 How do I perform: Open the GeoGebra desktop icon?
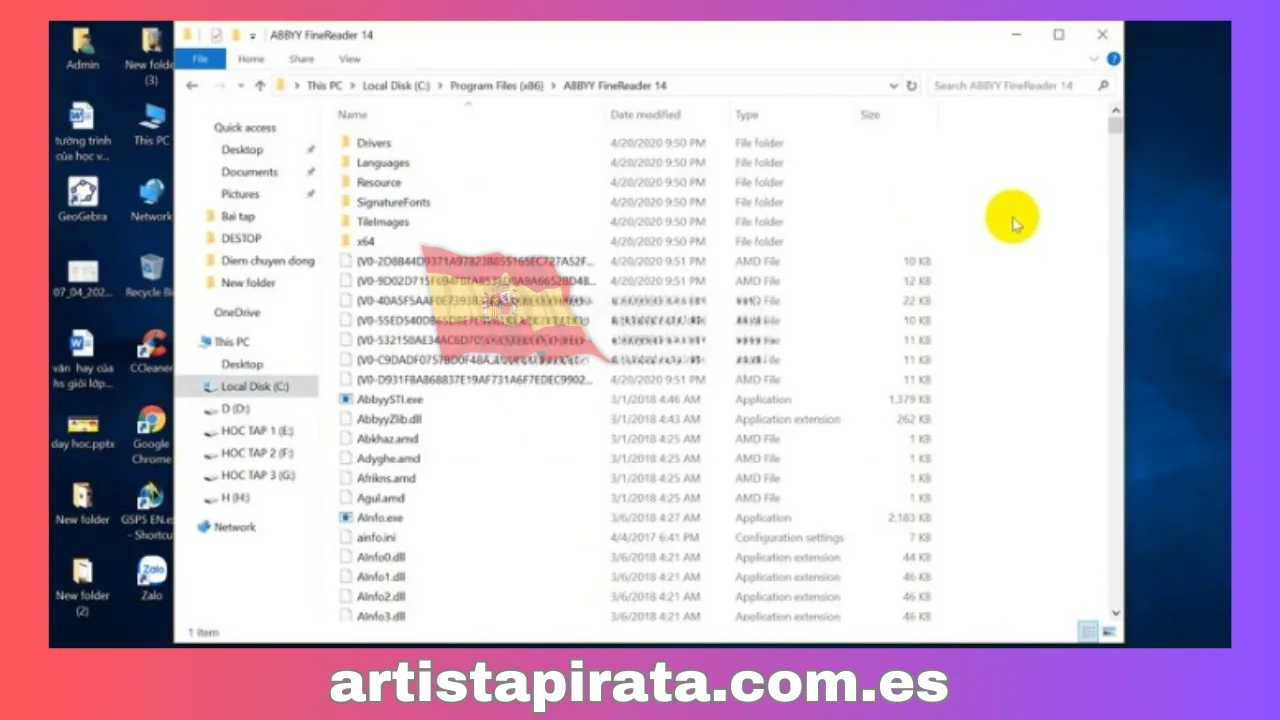coord(82,199)
